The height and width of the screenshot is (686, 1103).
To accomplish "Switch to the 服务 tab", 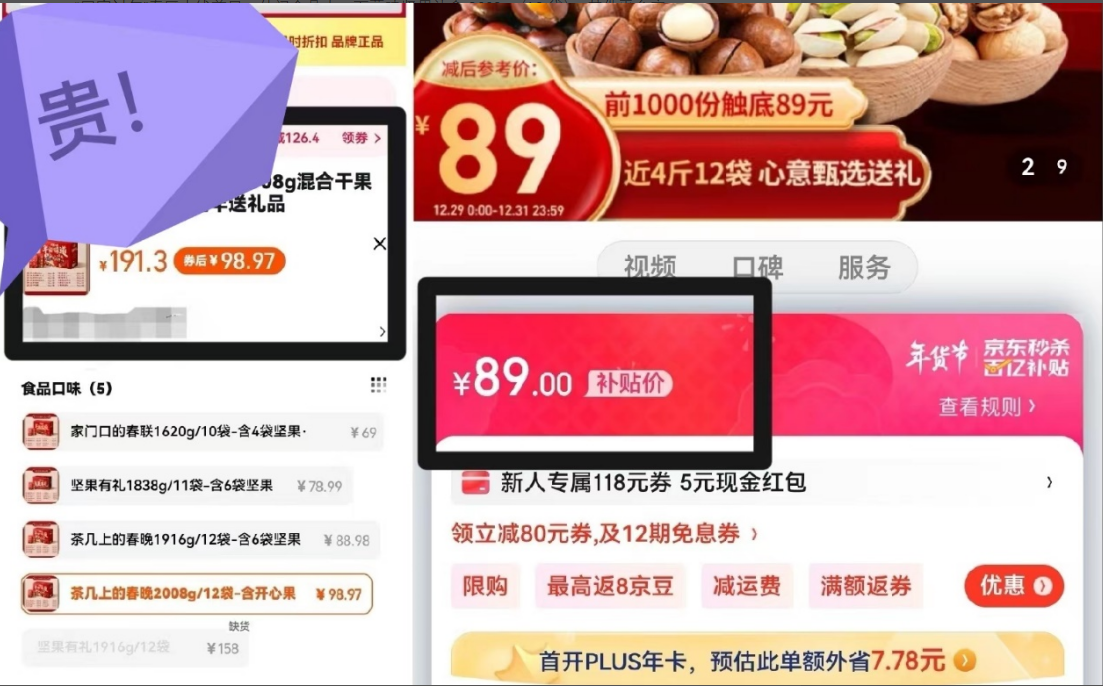I will [864, 267].
